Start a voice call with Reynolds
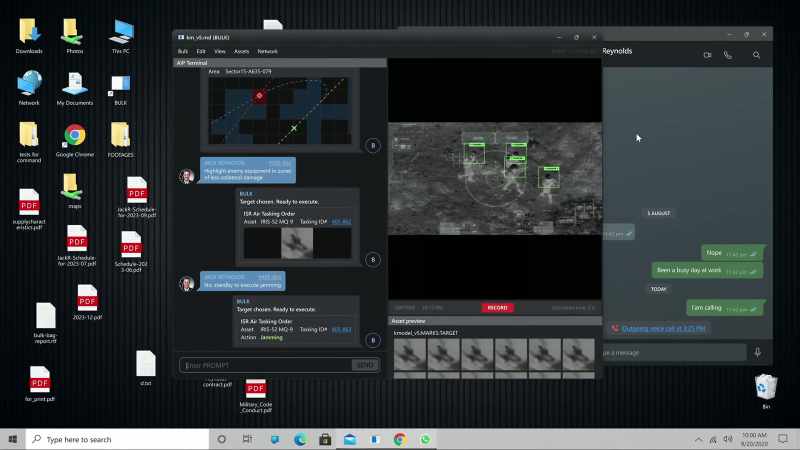Screen dimensions: 800x450 728,55
